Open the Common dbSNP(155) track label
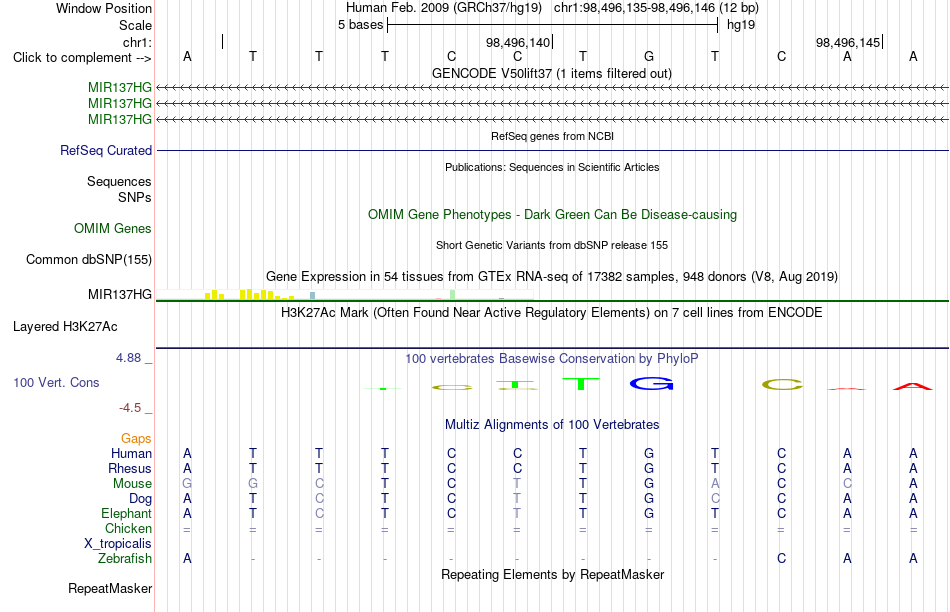Viewport: 950px width, 612px height. pyautogui.click(x=88, y=259)
